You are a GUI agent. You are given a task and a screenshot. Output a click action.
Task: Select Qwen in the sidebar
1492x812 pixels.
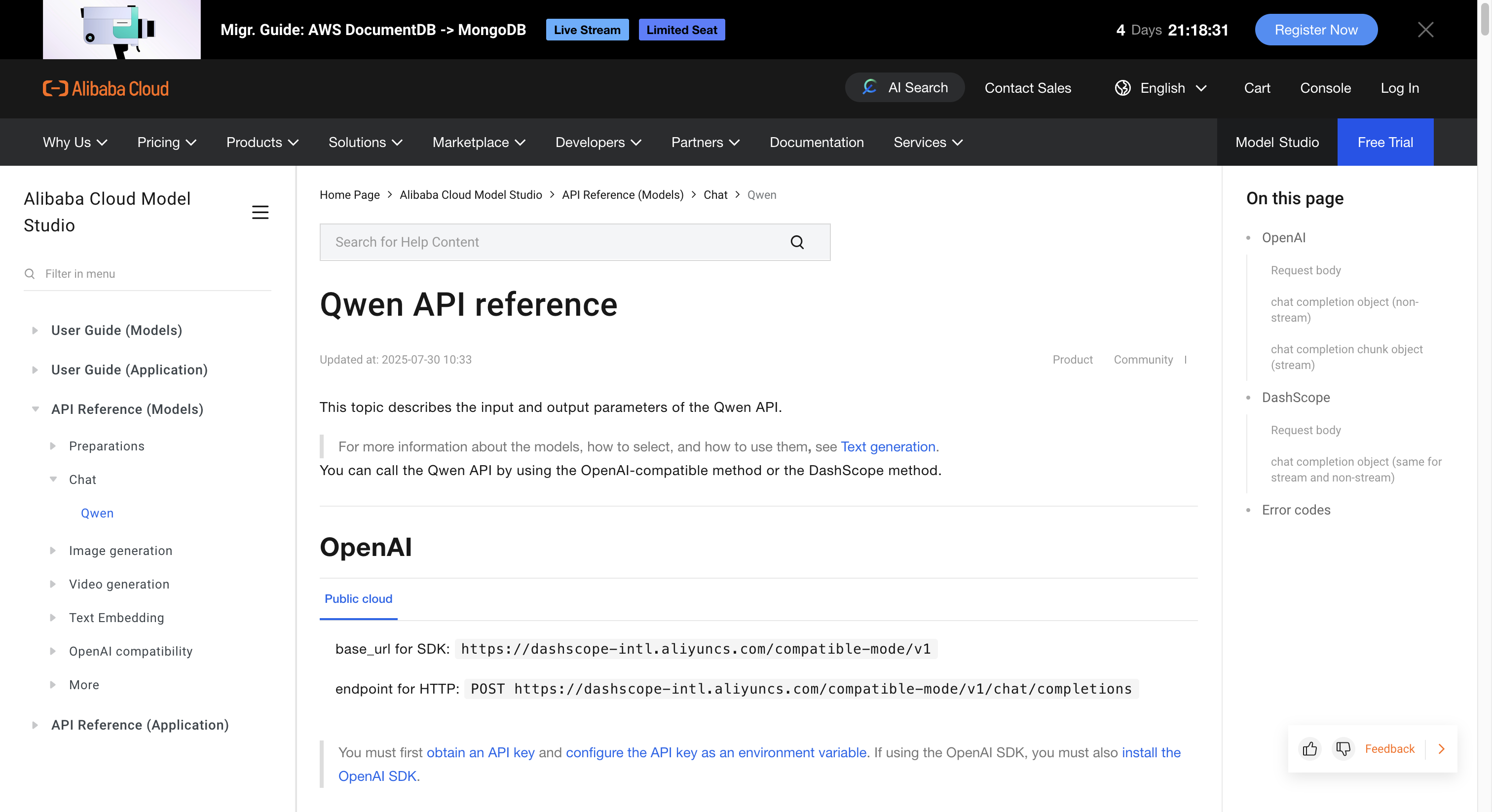[x=97, y=513]
